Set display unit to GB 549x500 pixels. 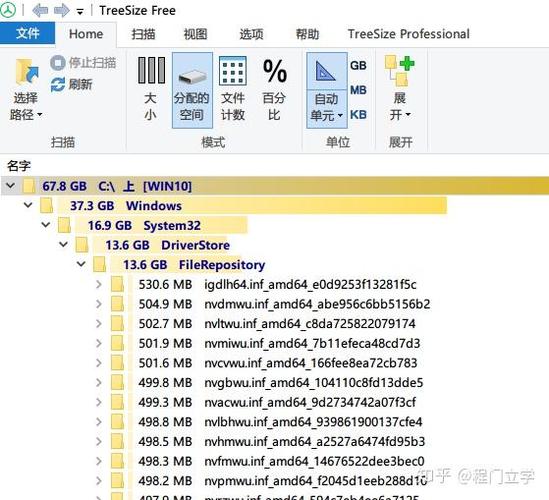(358, 65)
